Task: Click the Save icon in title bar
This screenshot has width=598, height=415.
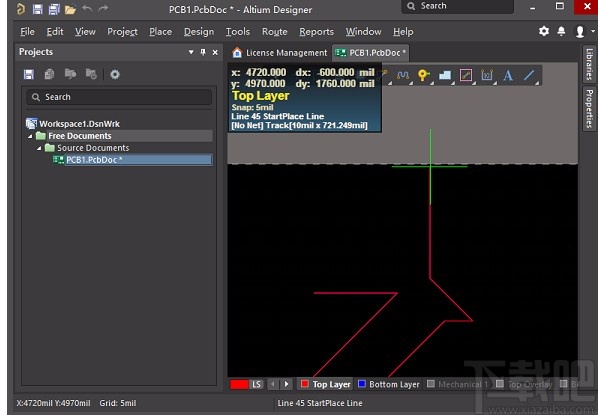Action: pyautogui.click(x=37, y=9)
